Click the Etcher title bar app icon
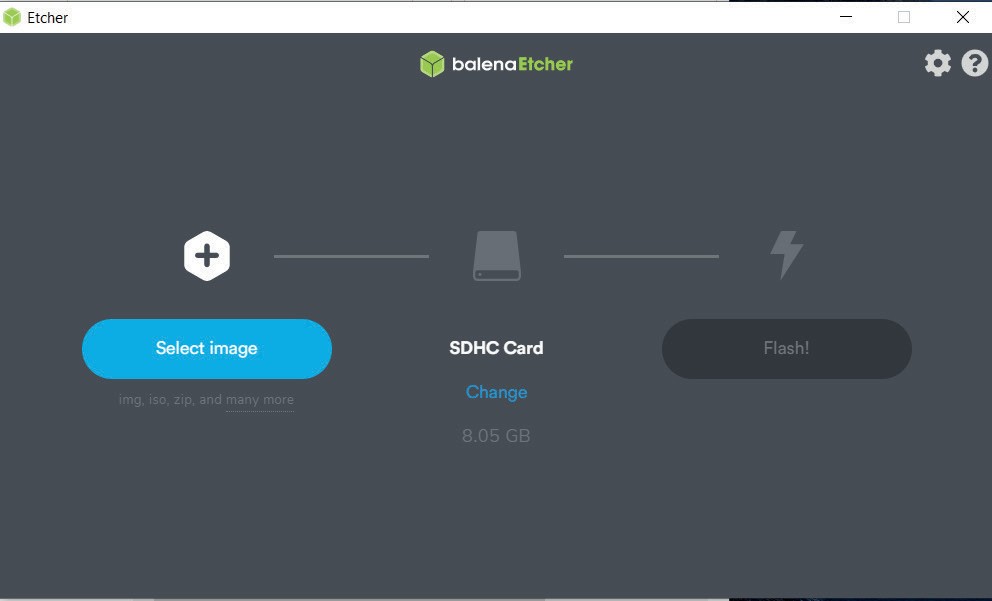Viewport: 992px width, 601px height. click(12, 17)
